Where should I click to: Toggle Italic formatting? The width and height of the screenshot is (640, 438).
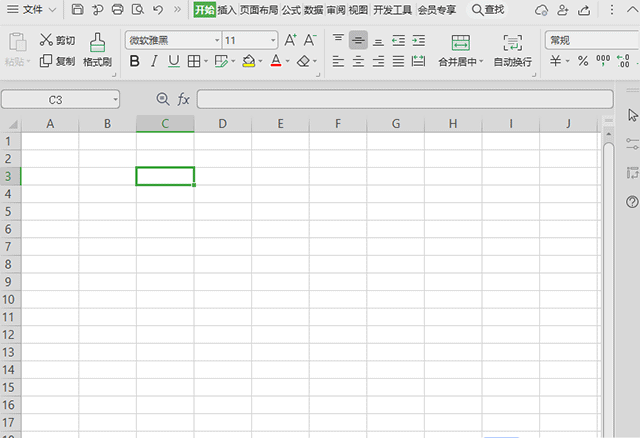pos(154,61)
